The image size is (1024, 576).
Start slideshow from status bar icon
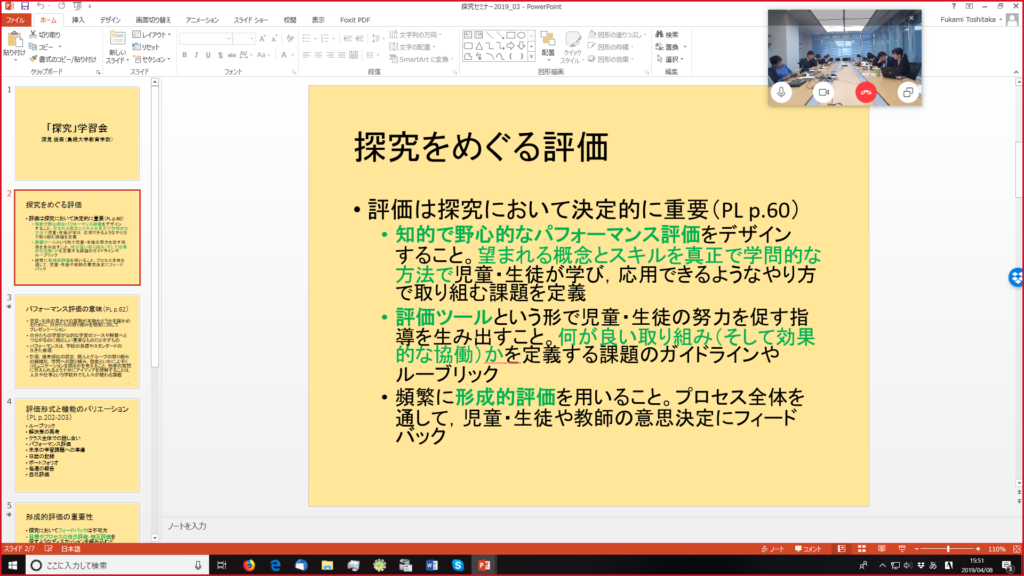(902, 549)
